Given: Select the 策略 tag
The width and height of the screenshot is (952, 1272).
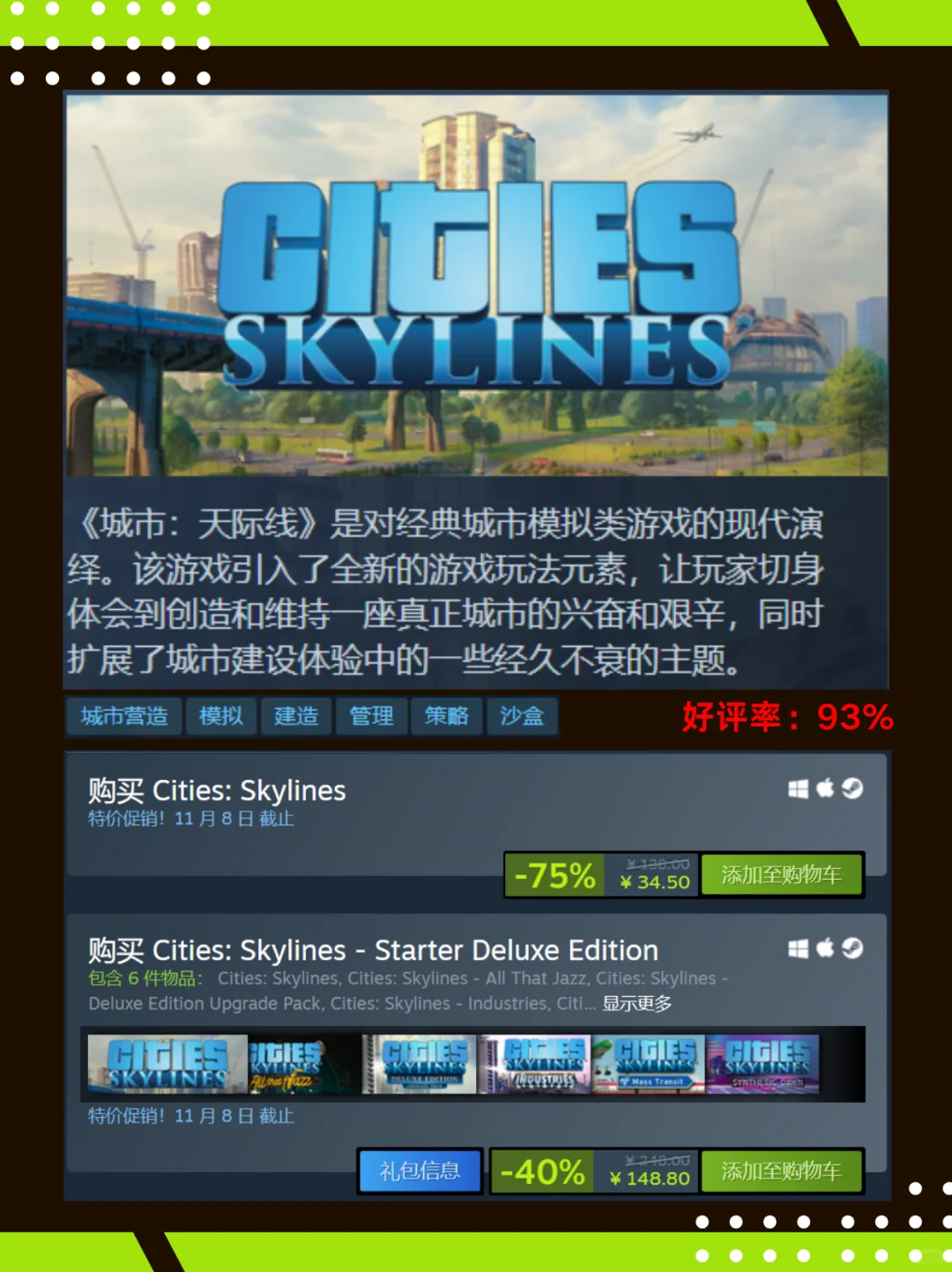Looking at the screenshot, I should pos(446,716).
